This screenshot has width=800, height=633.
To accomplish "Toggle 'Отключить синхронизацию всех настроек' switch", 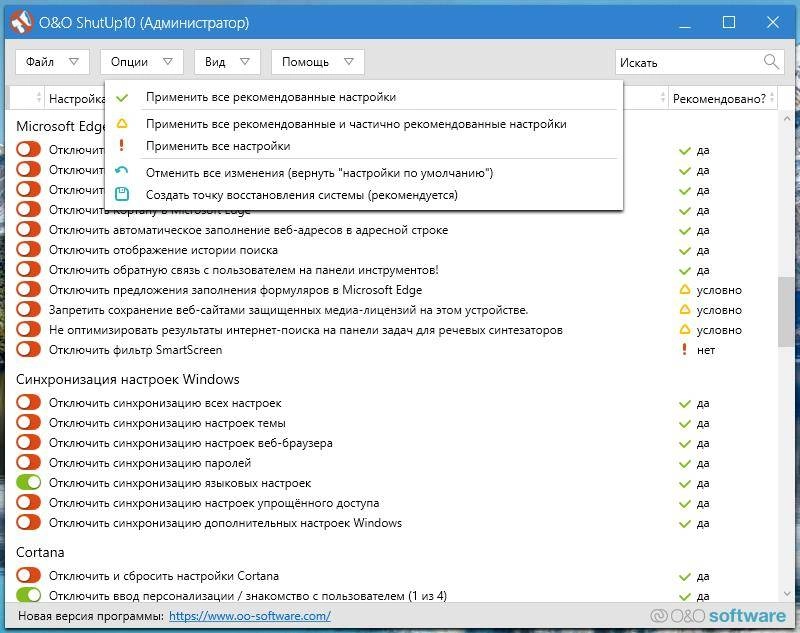I will [28, 402].
